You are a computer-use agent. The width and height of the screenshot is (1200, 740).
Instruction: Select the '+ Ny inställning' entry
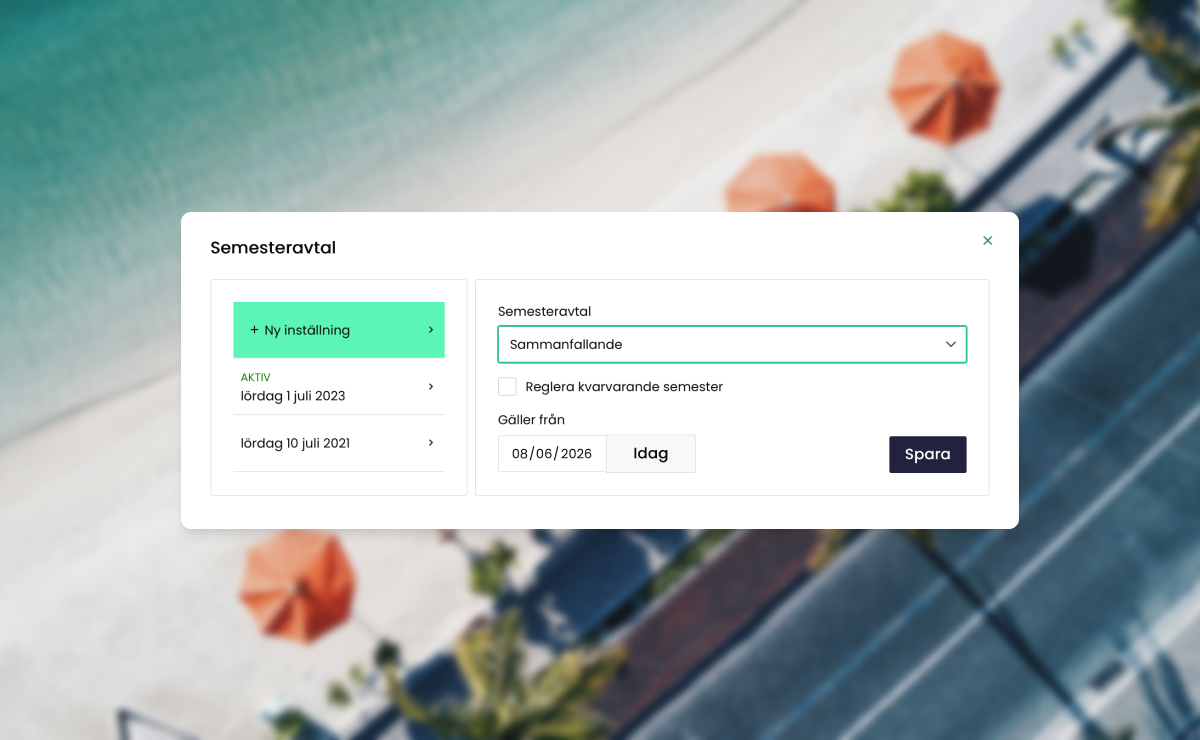click(x=339, y=330)
